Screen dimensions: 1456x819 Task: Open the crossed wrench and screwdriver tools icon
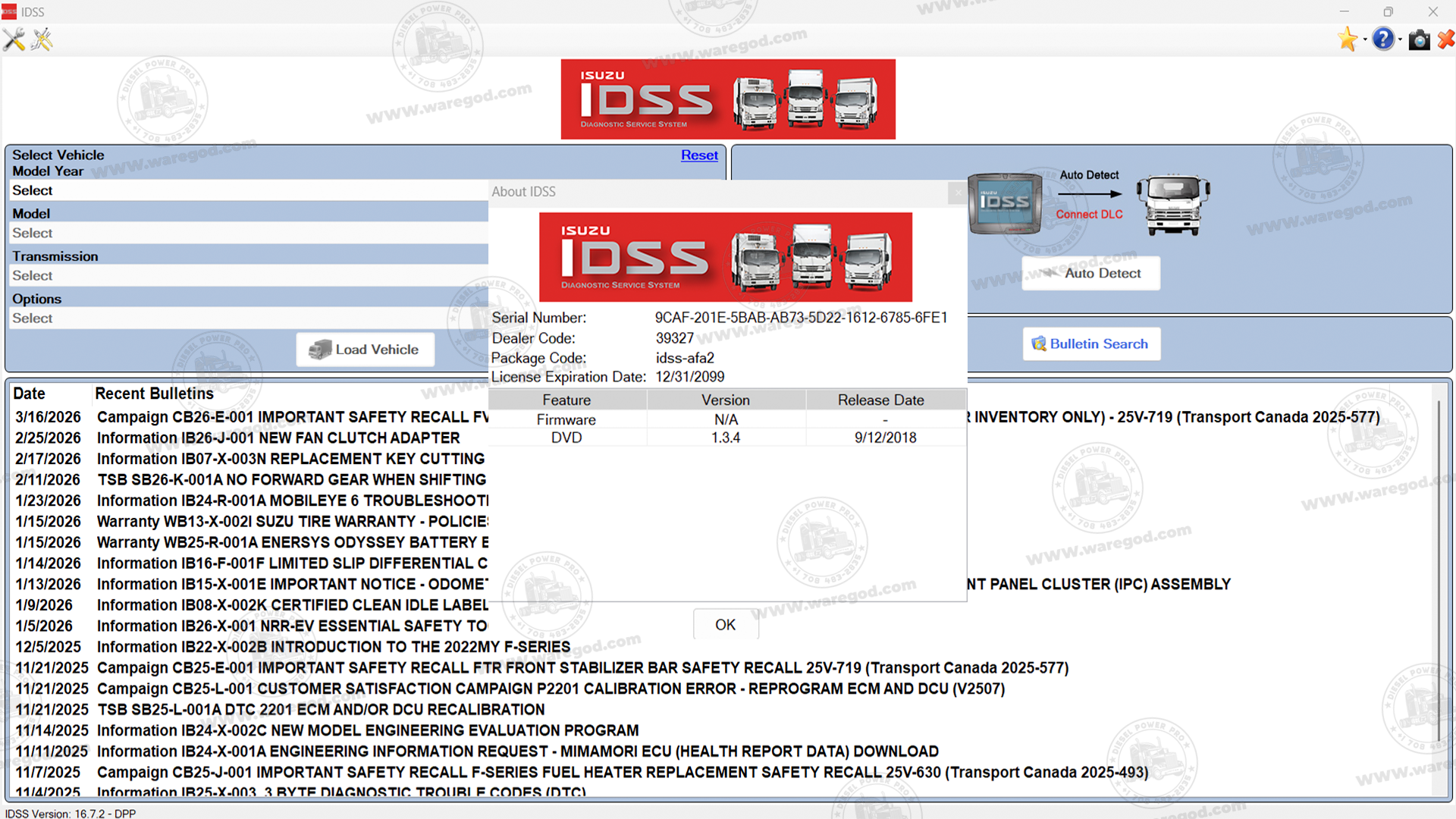[14, 39]
